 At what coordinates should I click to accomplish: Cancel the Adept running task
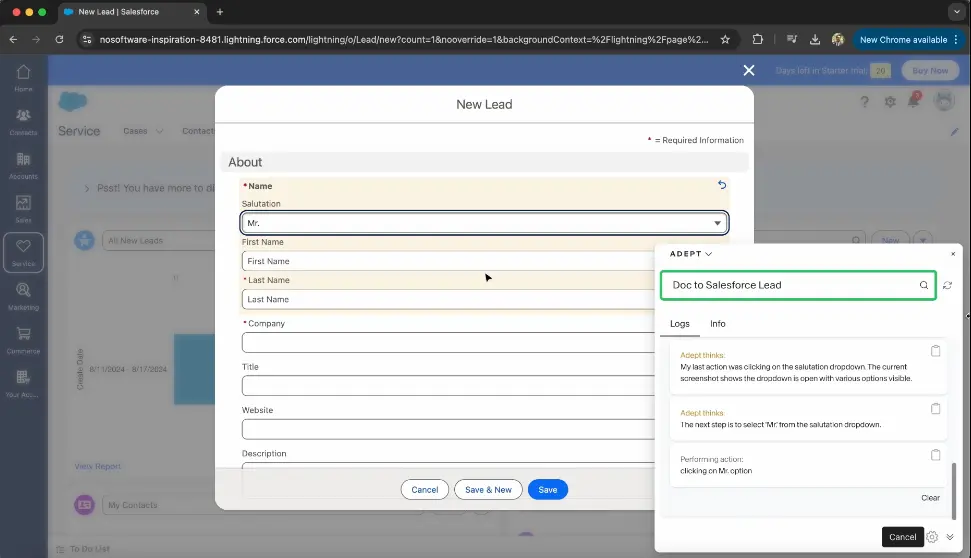[x=902, y=537]
